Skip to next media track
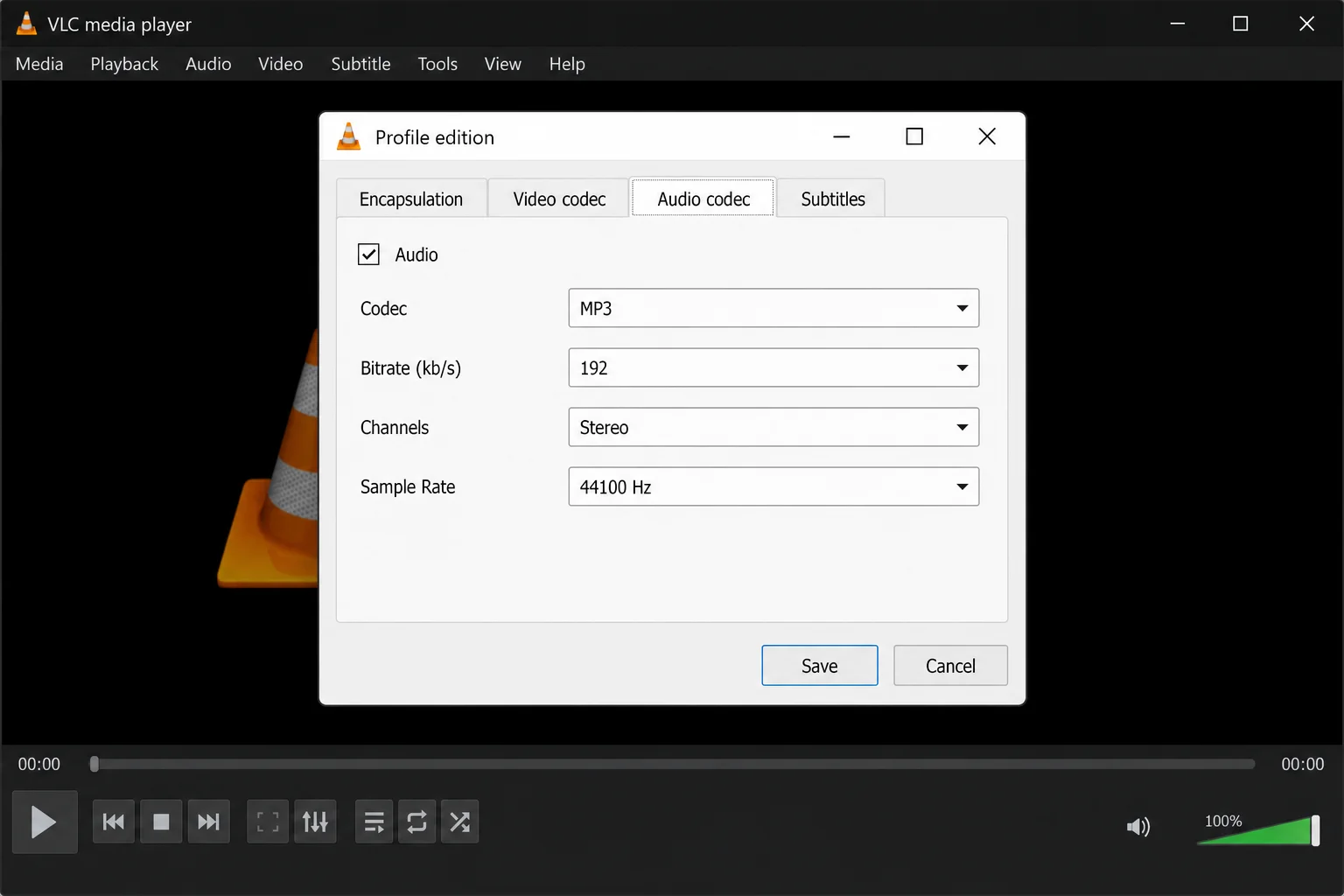This screenshot has height=896, width=1344. click(x=208, y=822)
